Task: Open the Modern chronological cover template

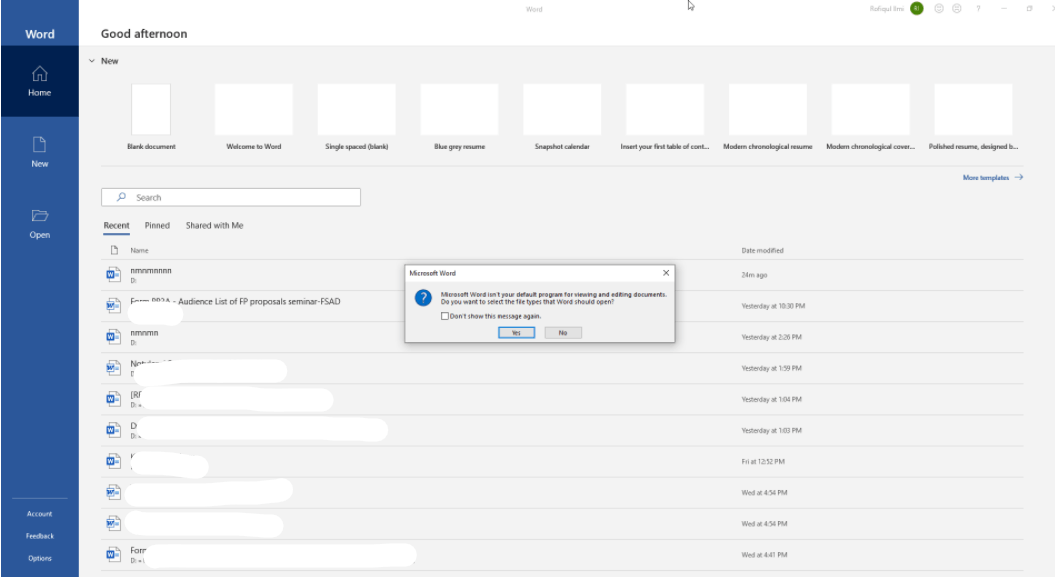Action: [871, 110]
